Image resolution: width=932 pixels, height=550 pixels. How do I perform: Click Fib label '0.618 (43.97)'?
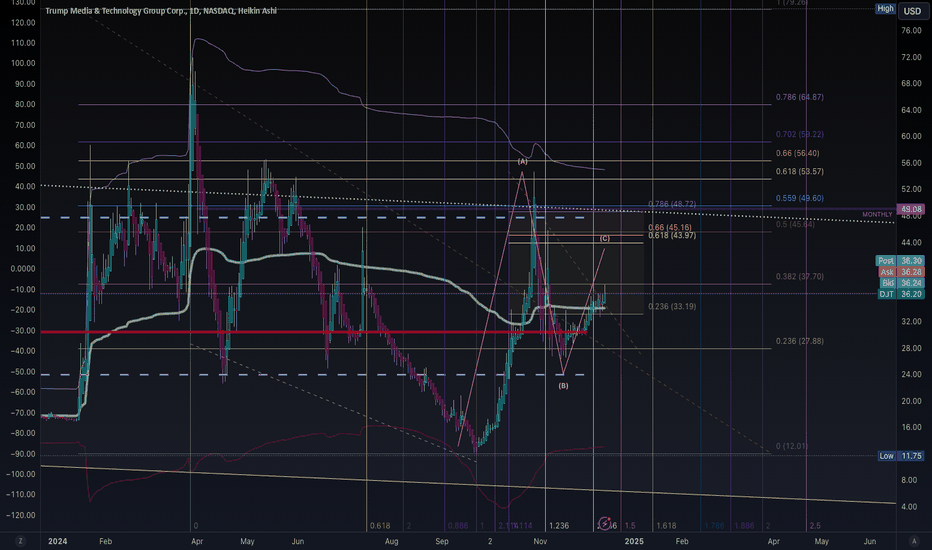click(x=672, y=235)
